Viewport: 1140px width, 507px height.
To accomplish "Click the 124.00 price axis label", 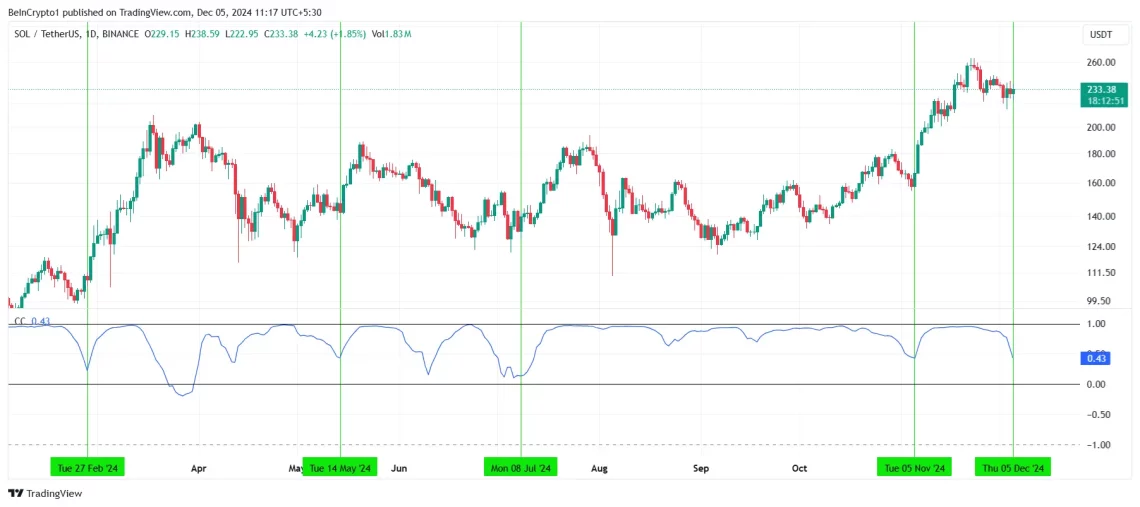I will pyautogui.click(x=1101, y=247).
